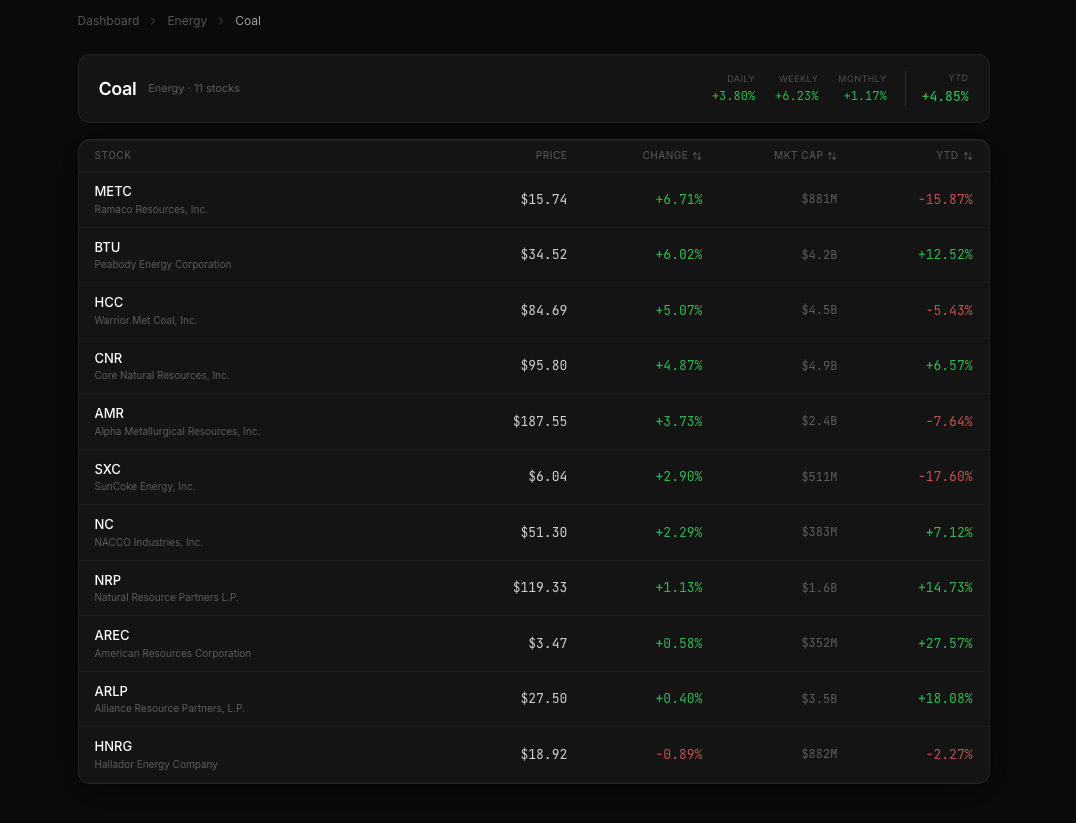Sort by the YTD column sort arrows

point(968,156)
